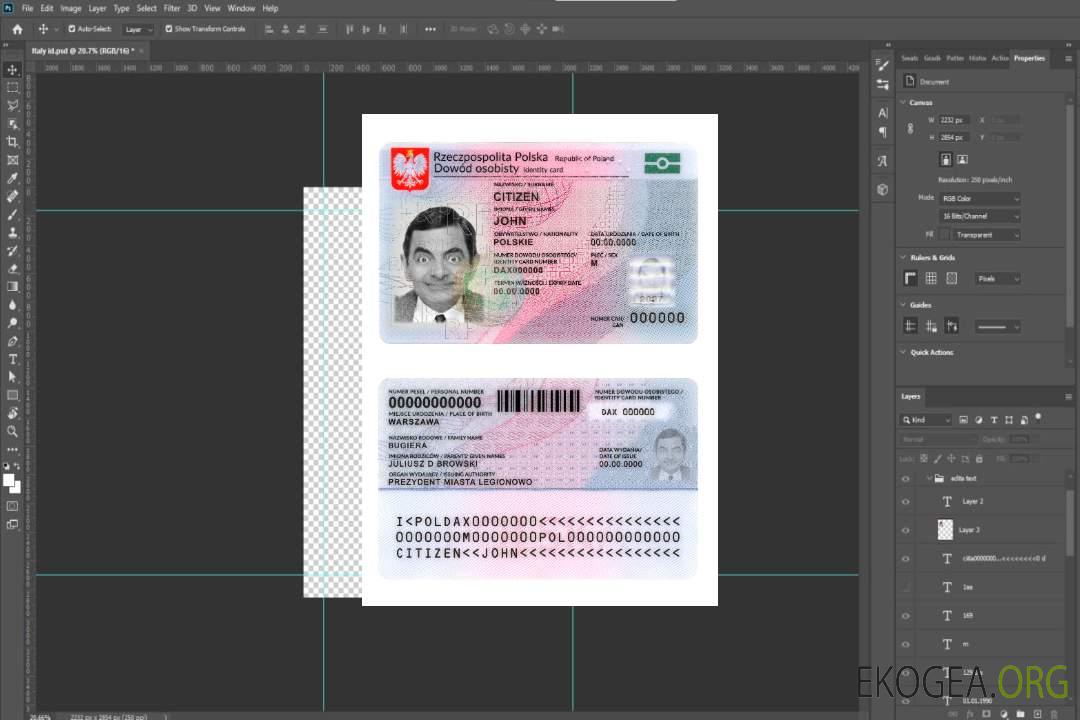This screenshot has height=720, width=1080.
Task: Open the Filter menu
Action: (172, 8)
